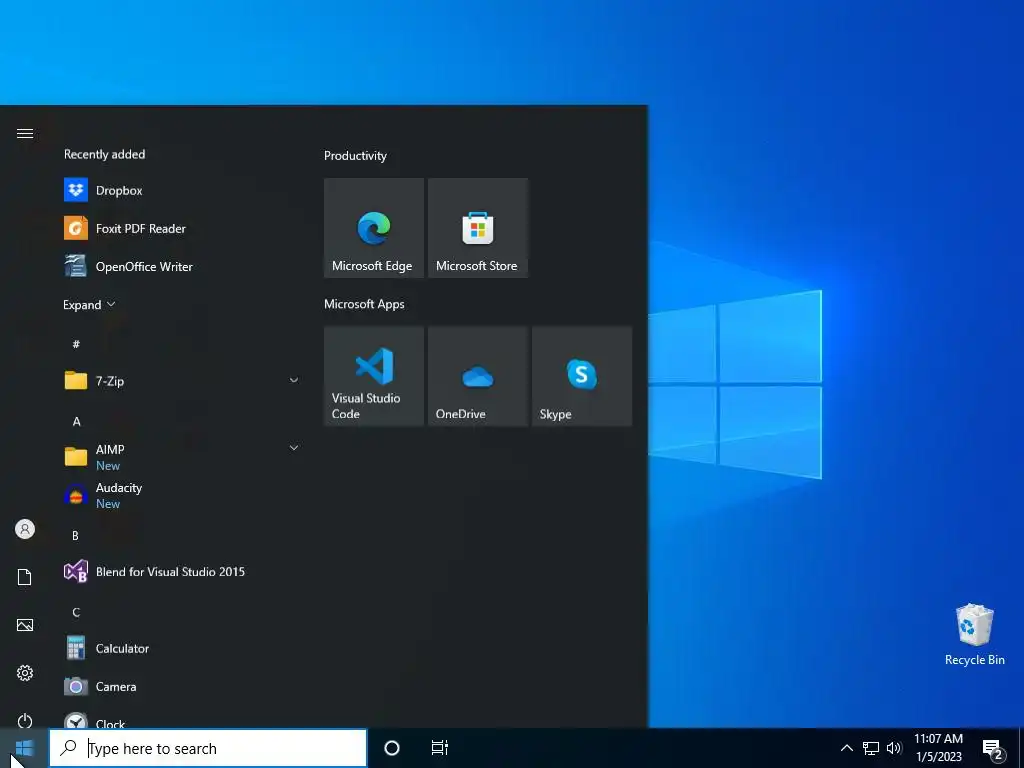Image resolution: width=1024 pixels, height=768 pixels.
Task: Open the Documents shortcut in Start sidebar
Action: pyautogui.click(x=25, y=577)
